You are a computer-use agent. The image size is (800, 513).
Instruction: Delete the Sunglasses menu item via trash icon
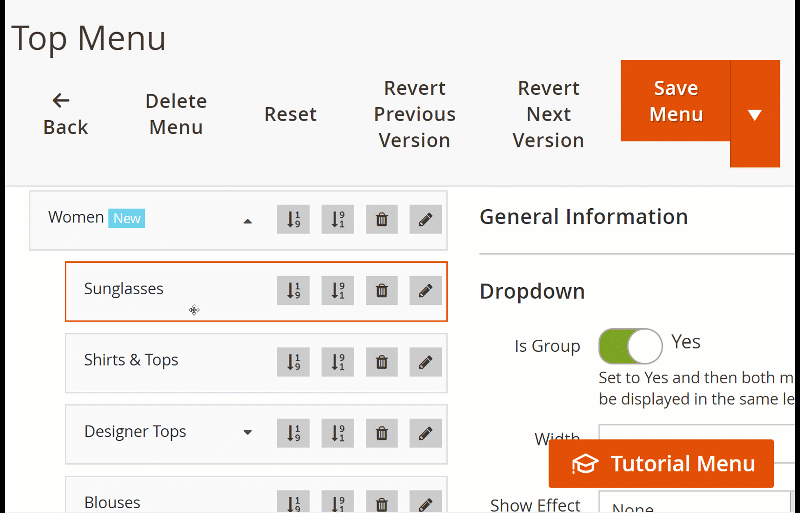click(381, 291)
